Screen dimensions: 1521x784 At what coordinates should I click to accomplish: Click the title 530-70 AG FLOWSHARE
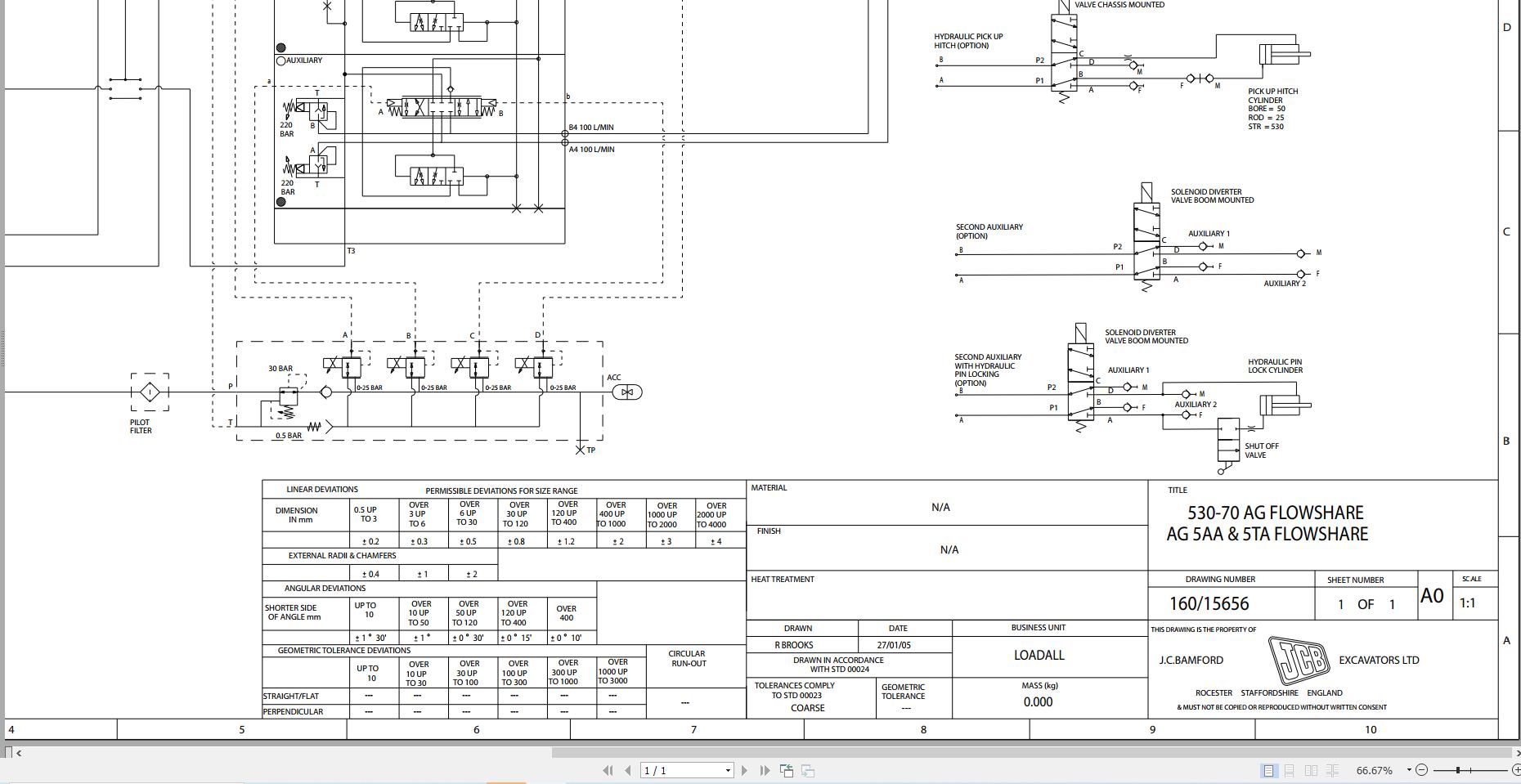[1275, 513]
